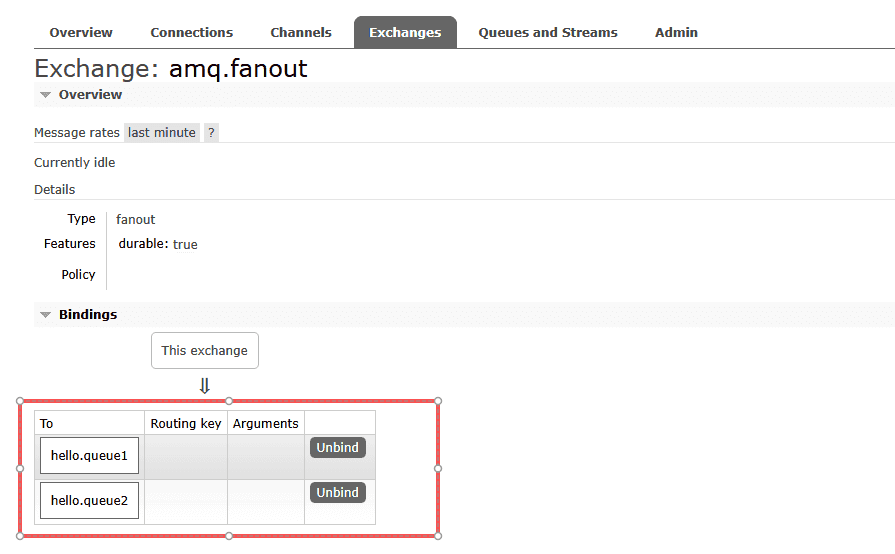Unbind hello.queue1 from the exchange
The width and height of the screenshot is (895, 554).
pyautogui.click(x=337, y=448)
